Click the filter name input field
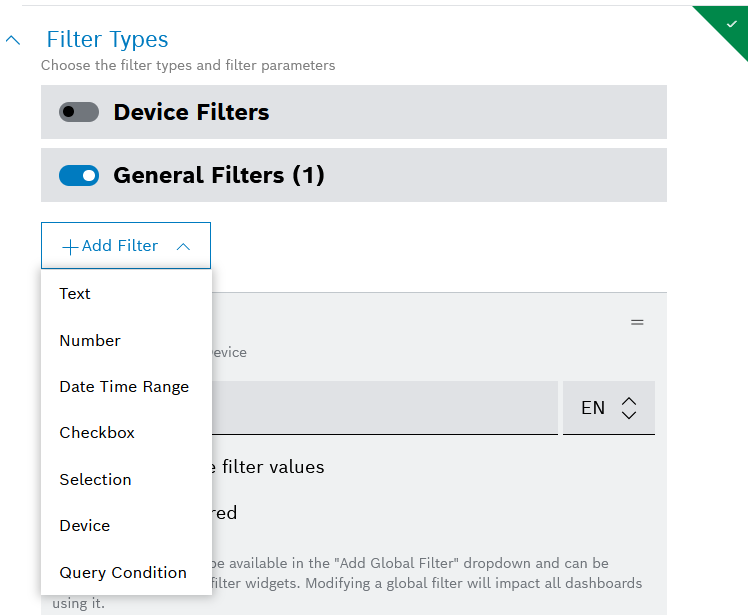This screenshot has height=615, width=756. tap(384, 408)
